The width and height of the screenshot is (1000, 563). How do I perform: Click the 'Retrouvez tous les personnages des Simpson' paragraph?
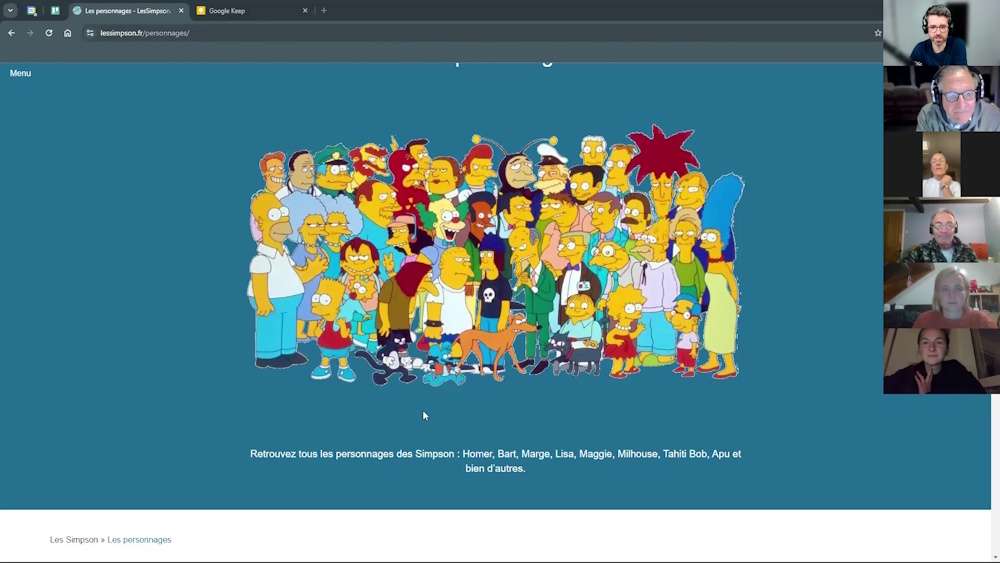496,461
